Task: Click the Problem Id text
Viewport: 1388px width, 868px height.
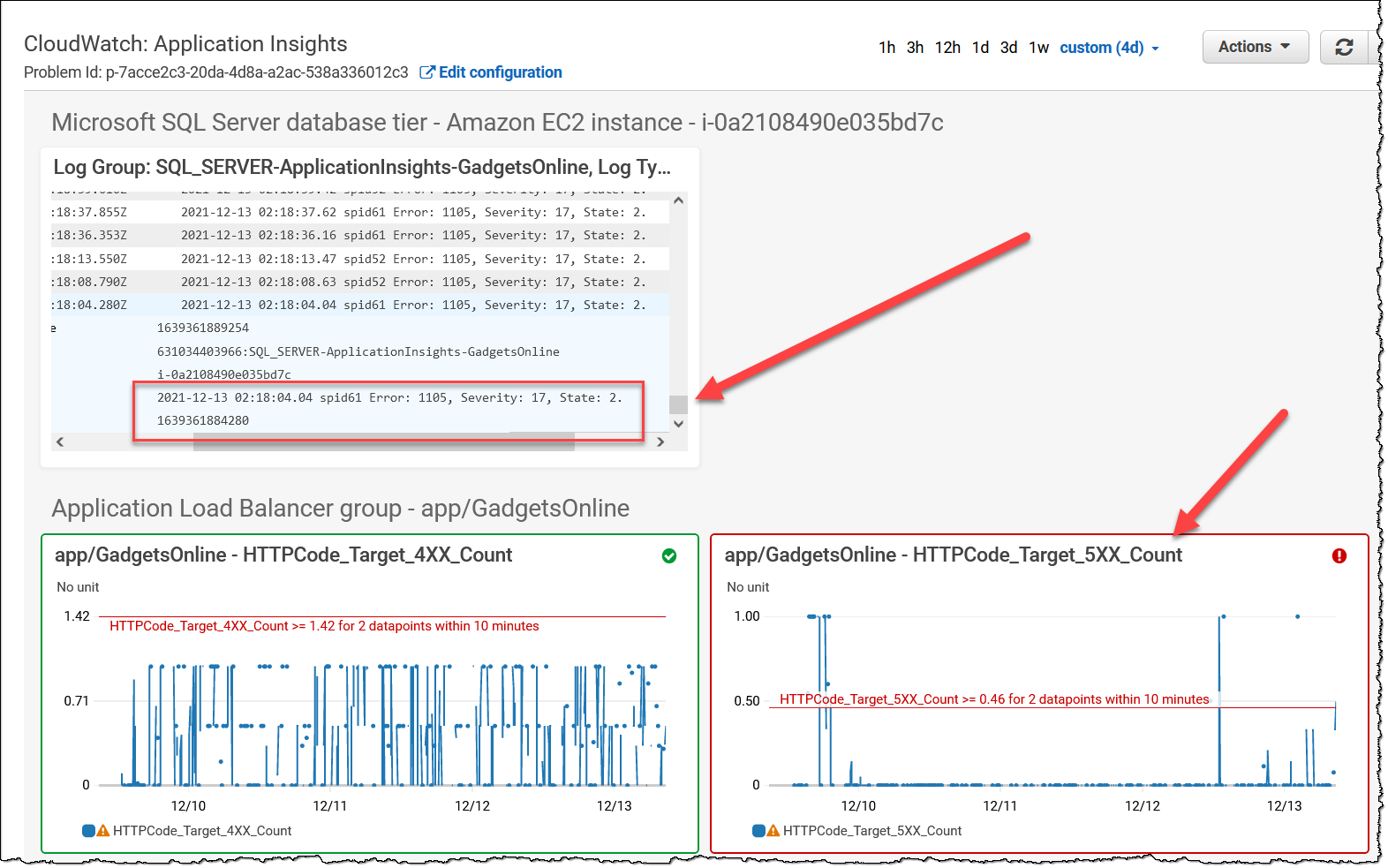Action: 216,72
